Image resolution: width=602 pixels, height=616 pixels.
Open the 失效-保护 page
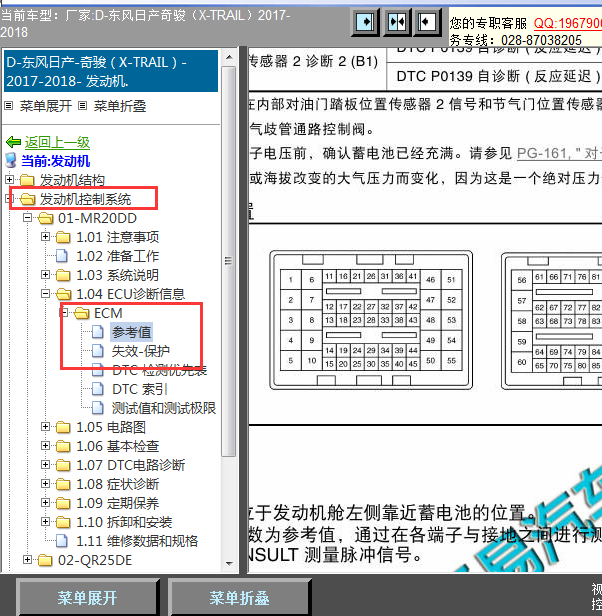[x=141, y=351]
